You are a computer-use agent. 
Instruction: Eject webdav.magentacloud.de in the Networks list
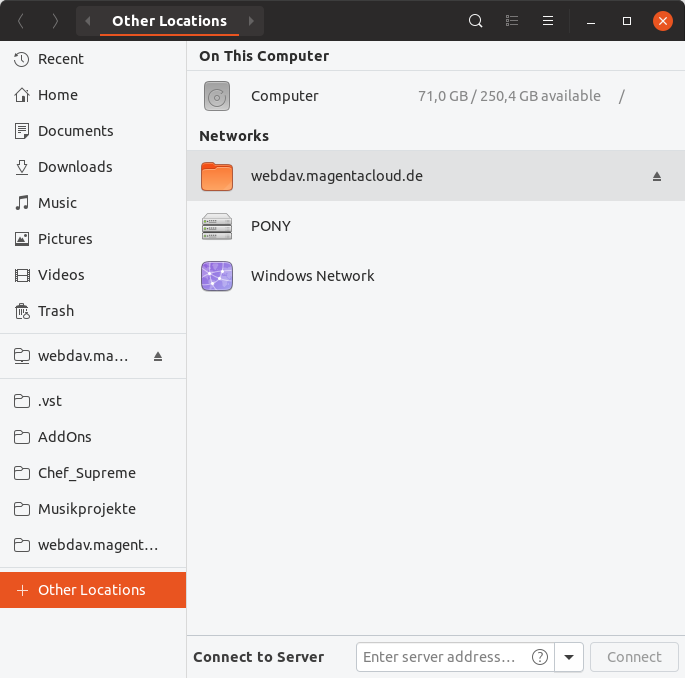[x=657, y=176]
